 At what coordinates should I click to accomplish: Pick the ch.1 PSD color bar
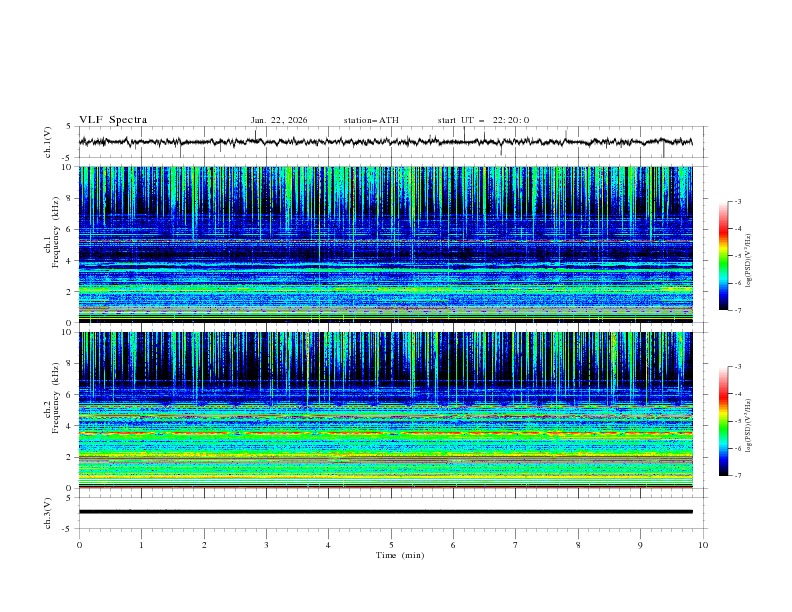click(723, 255)
